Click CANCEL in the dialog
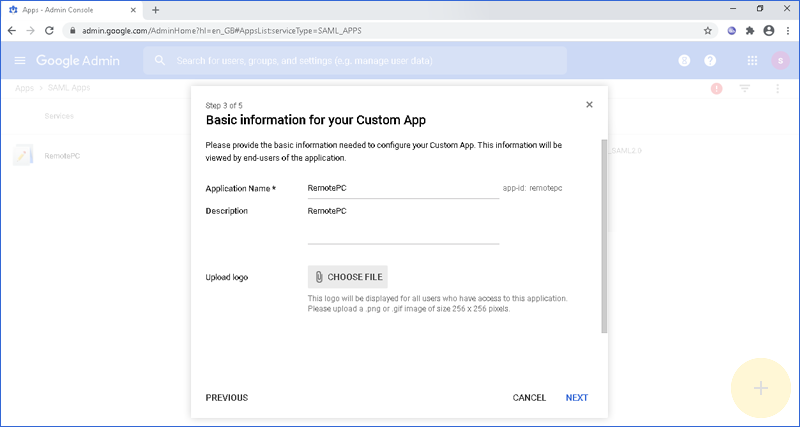This screenshot has height=427, width=800. tap(529, 398)
